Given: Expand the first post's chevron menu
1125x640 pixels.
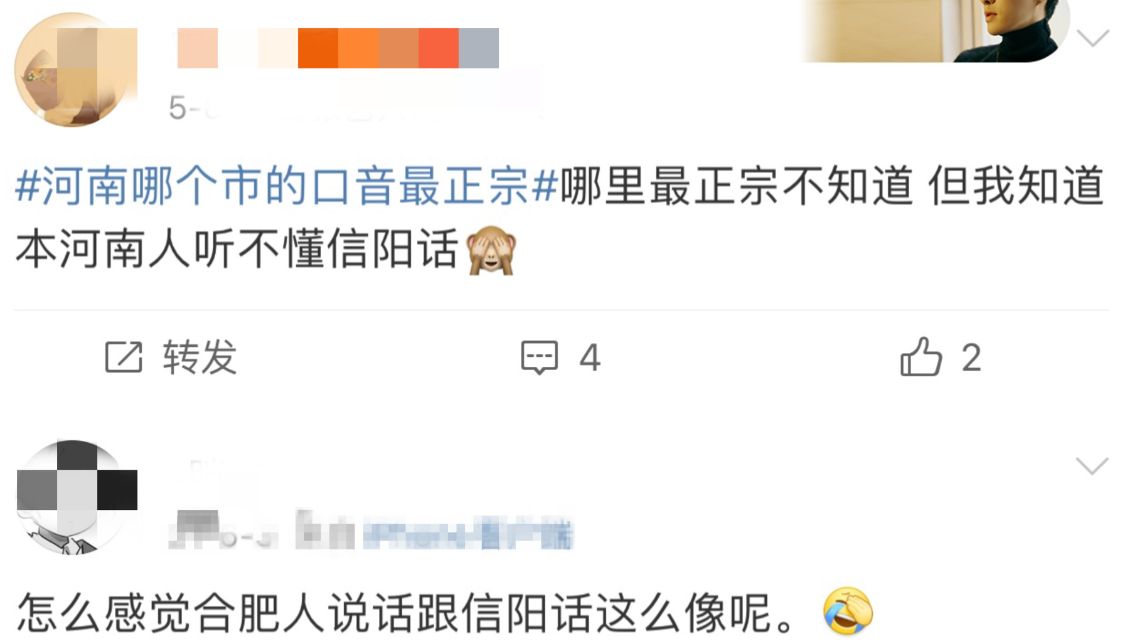Looking at the screenshot, I should click(1092, 37).
